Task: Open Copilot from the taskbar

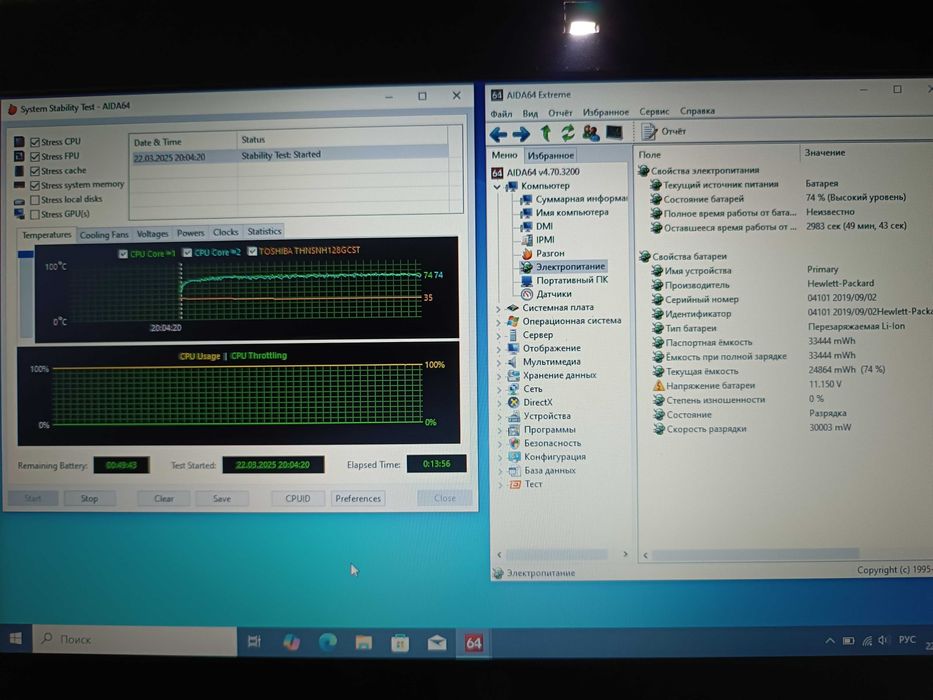Action: [x=291, y=642]
